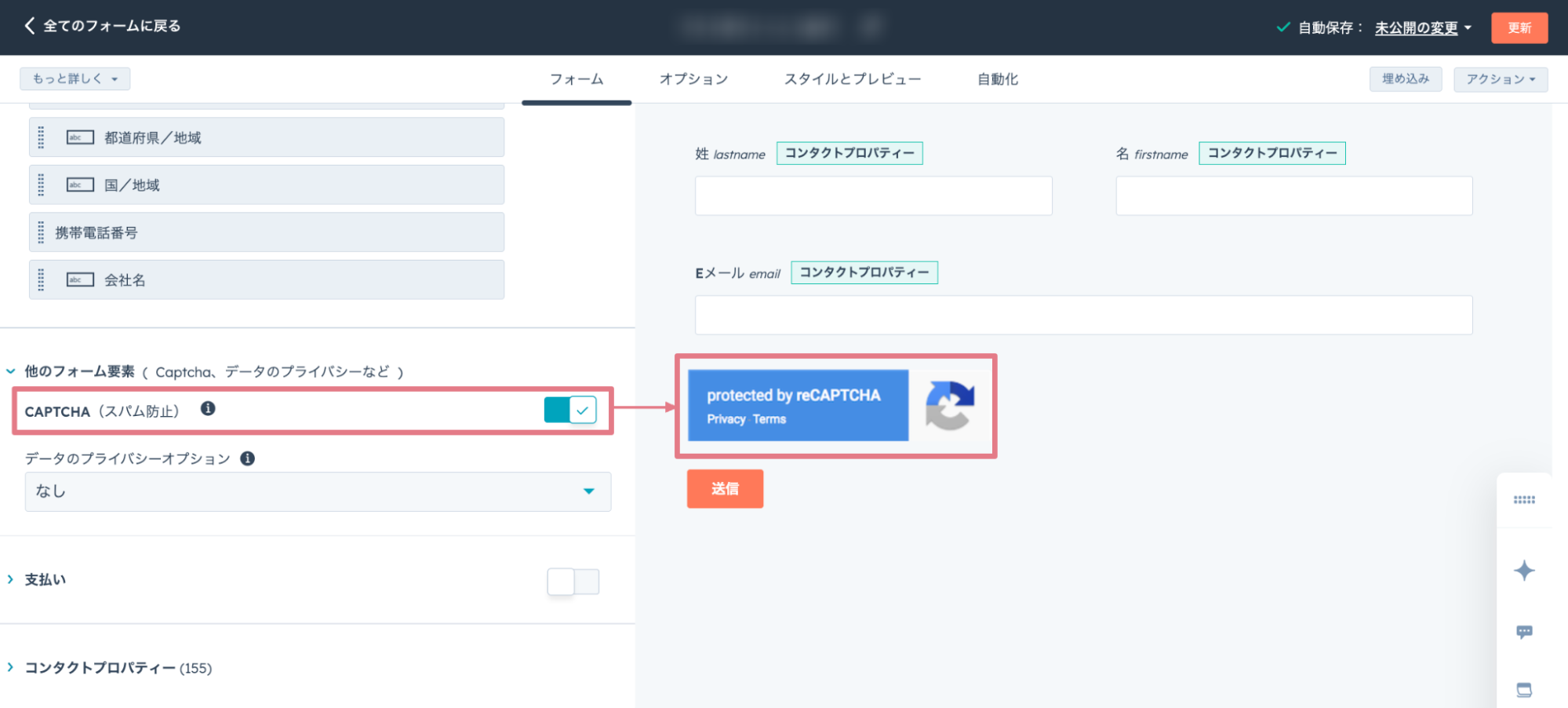This screenshot has width=1568, height=708.
Task: Click 全てのフォームに戻る link
Action: (x=111, y=26)
